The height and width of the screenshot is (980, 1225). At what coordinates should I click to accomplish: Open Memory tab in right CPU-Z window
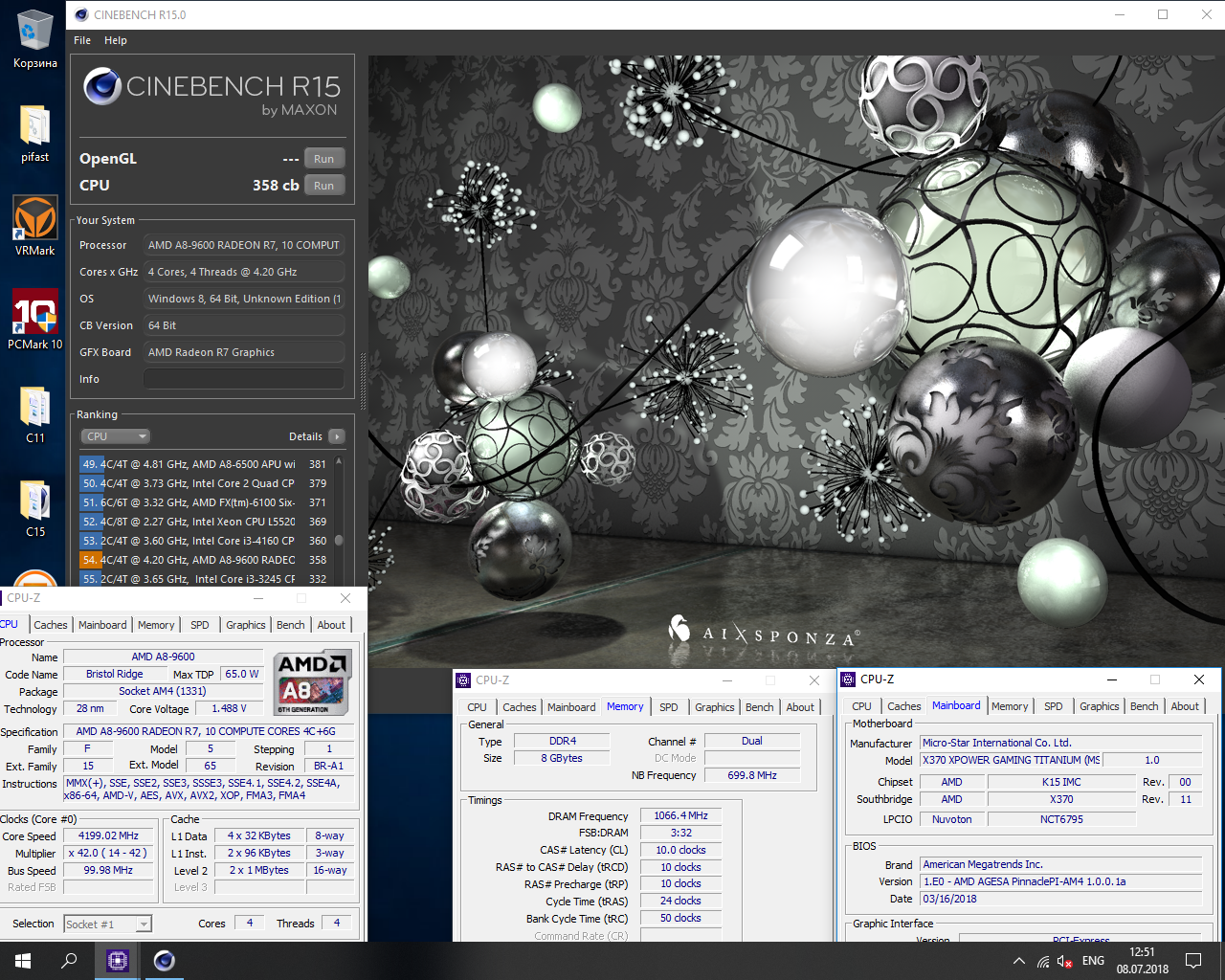click(1010, 706)
